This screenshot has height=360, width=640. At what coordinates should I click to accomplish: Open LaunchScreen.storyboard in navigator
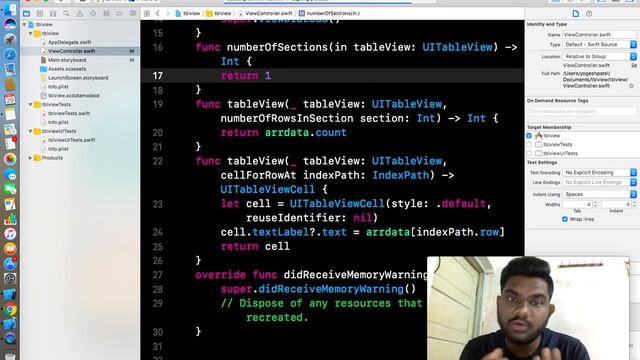pyautogui.click(x=78, y=78)
